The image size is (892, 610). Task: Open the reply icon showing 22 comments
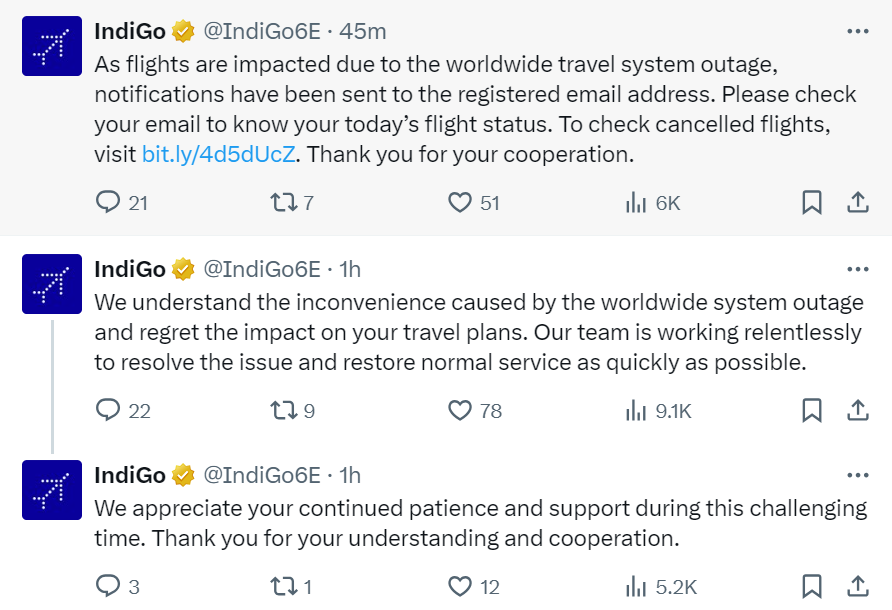pos(108,410)
